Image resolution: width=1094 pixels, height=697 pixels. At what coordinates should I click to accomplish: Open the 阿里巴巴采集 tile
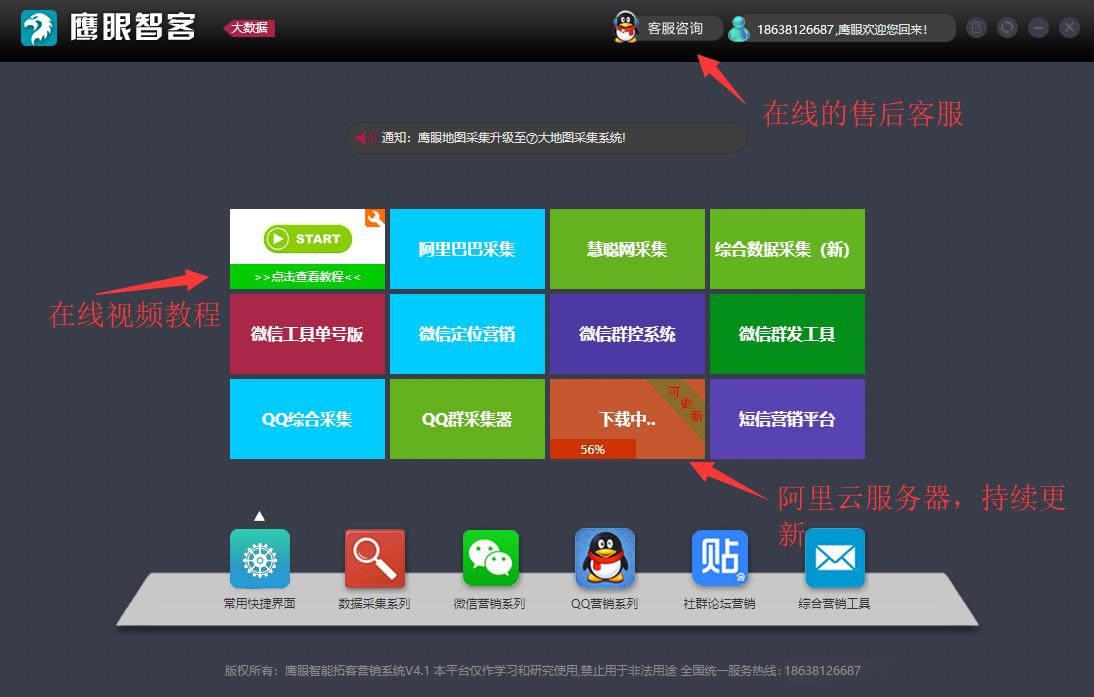point(467,249)
